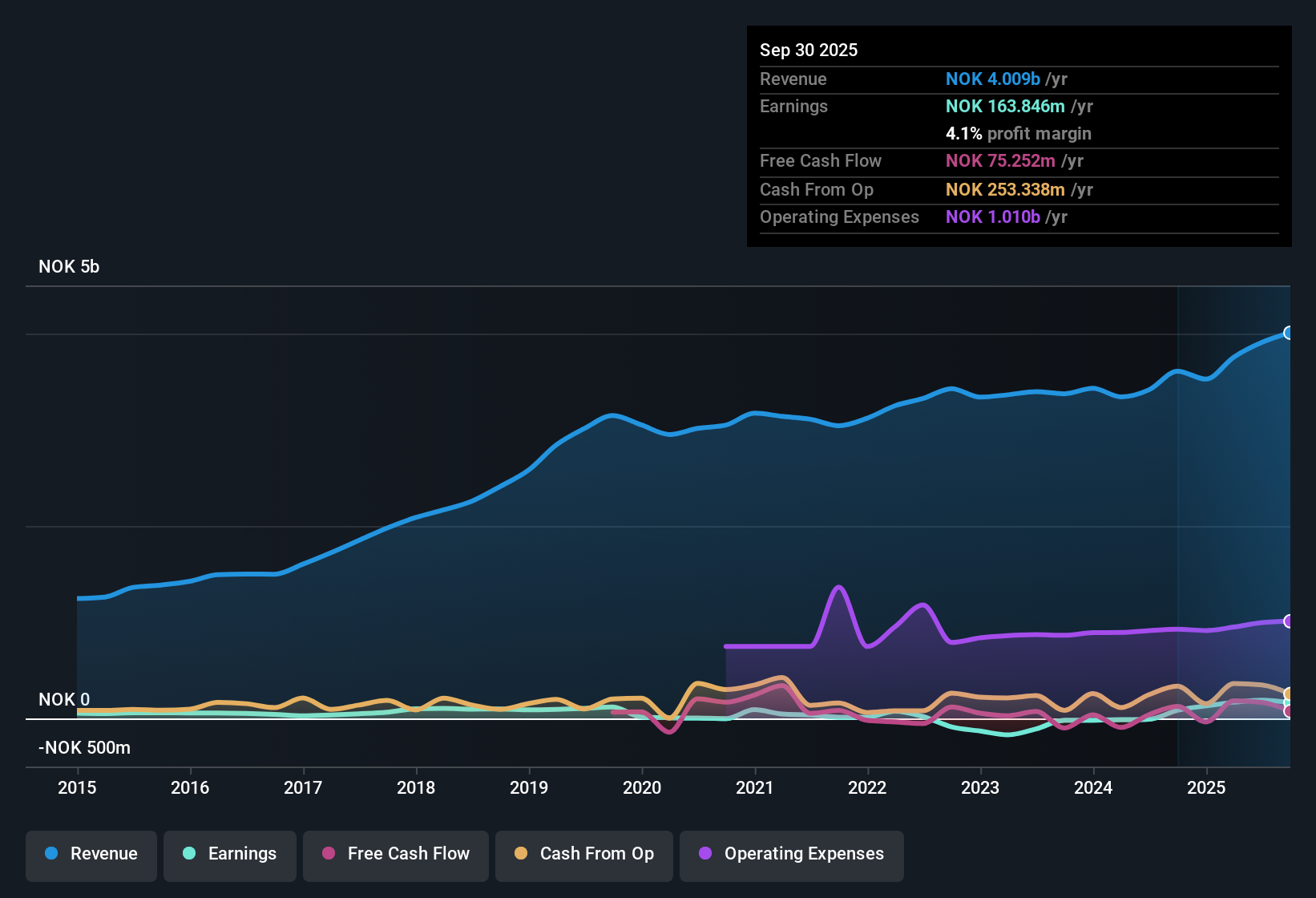The image size is (1316, 898).
Task: Select the 2020 year axis label
Action: [642, 788]
